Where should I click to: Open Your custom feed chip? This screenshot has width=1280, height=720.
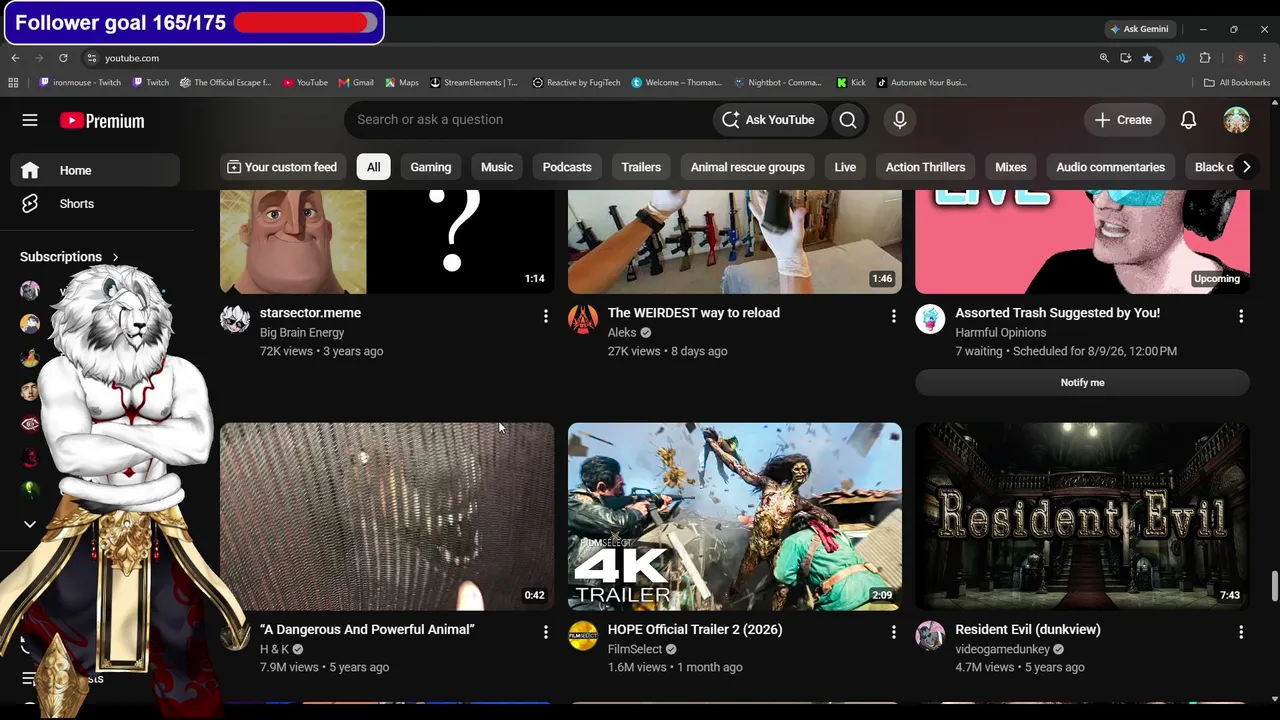pos(282,167)
